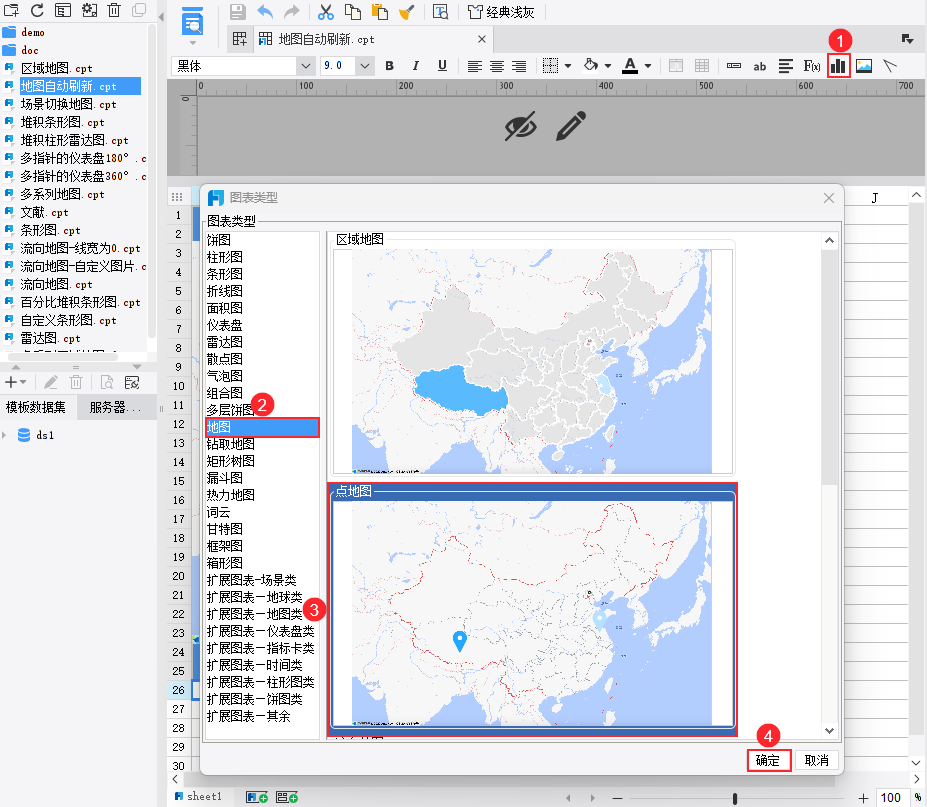Click the paint bucket fill color icon
Image resolution: width=927 pixels, height=807 pixels.
click(590, 66)
